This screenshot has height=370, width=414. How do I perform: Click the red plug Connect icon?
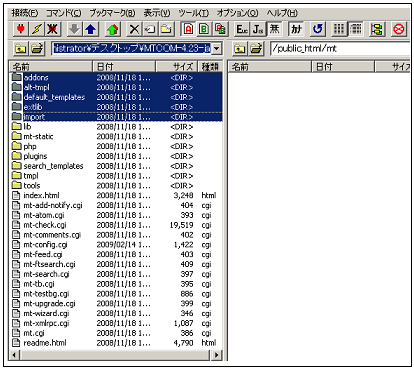coord(21,29)
